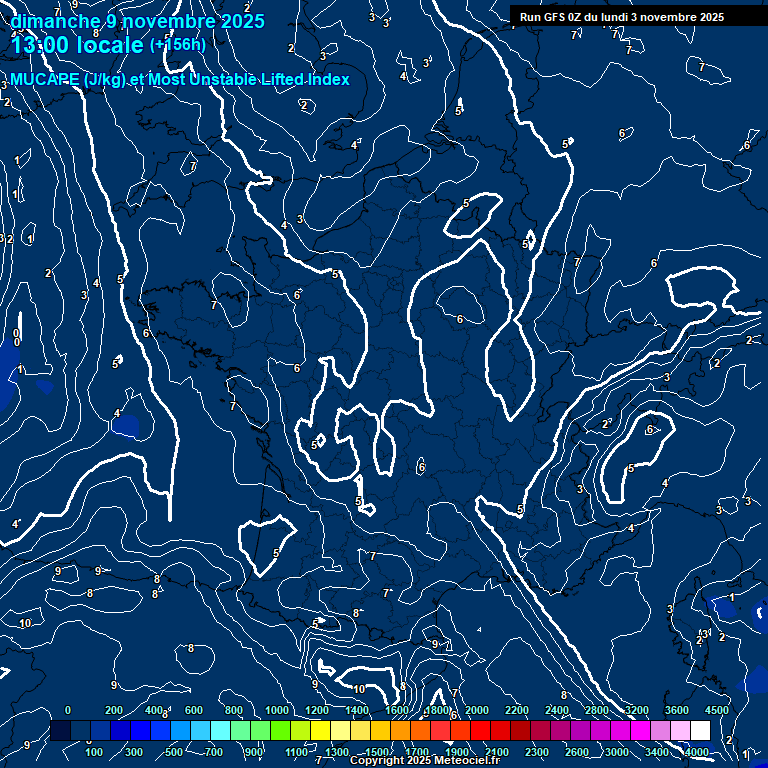This screenshot has width=768, height=768.
Task: Click the blue 400 legend swatch
Action: pos(140,731)
